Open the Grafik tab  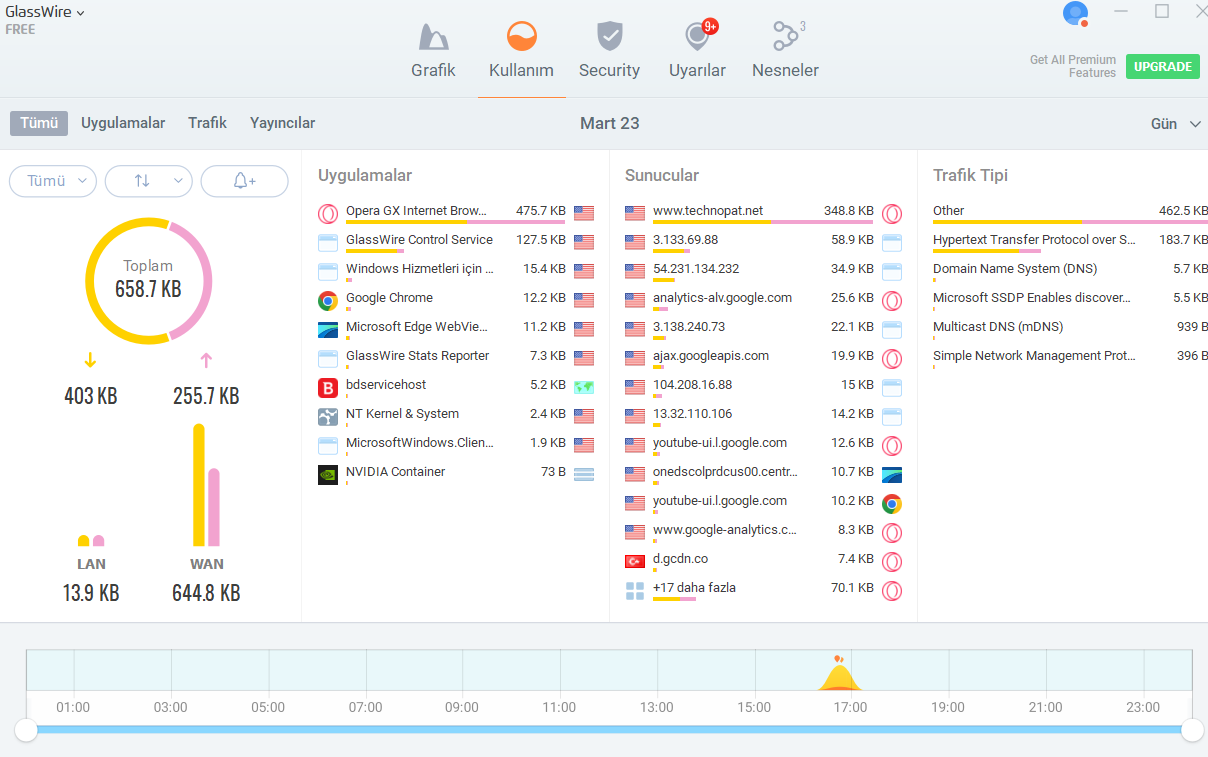click(433, 50)
